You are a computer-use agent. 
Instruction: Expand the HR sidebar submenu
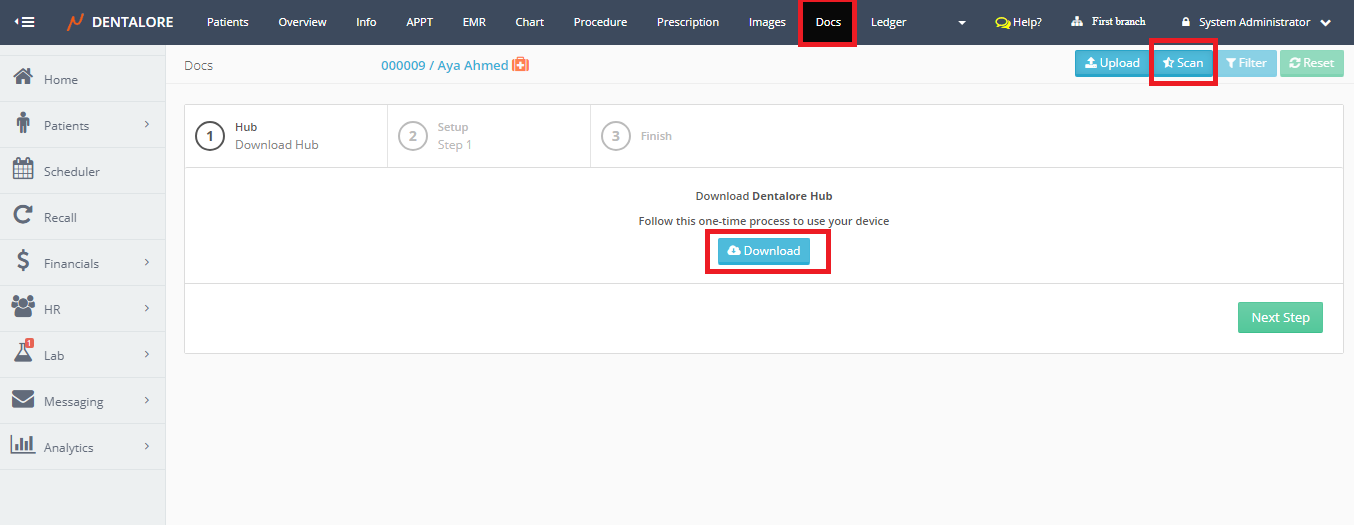[x=147, y=308]
